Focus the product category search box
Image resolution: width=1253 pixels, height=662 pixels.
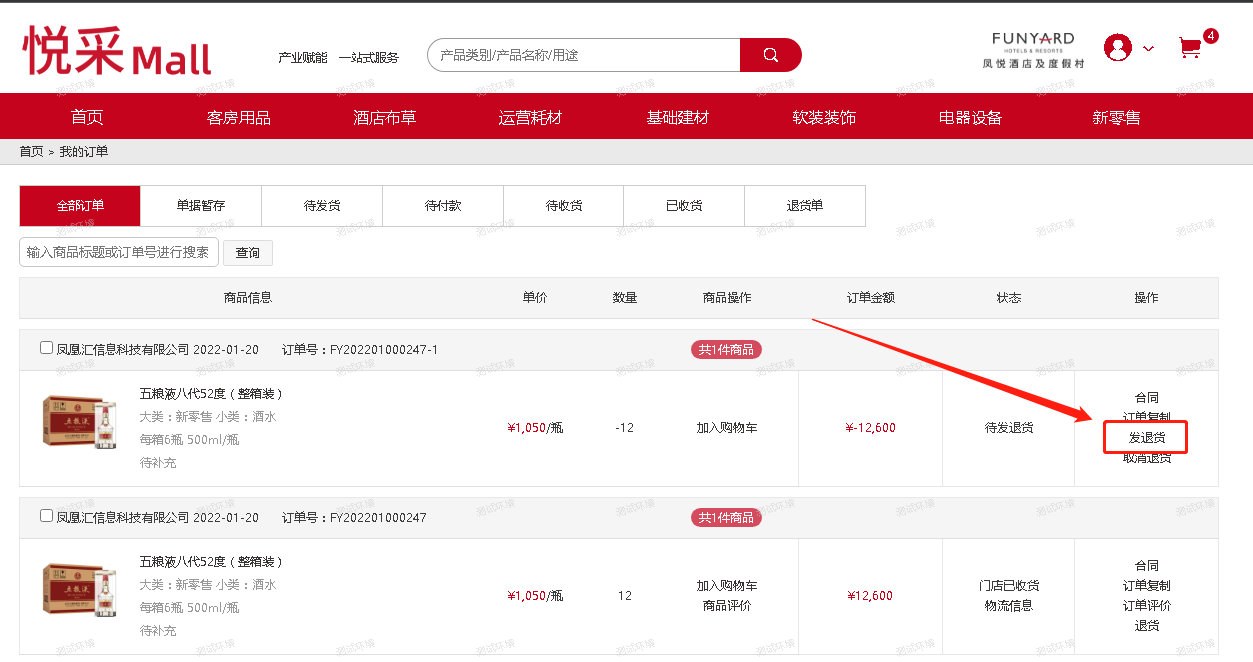pyautogui.click(x=584, y=55)
